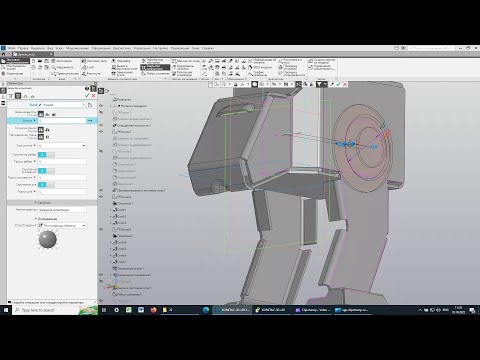Select the Rectangle sketch tool in the ribbon

click(x=65, y=73)
